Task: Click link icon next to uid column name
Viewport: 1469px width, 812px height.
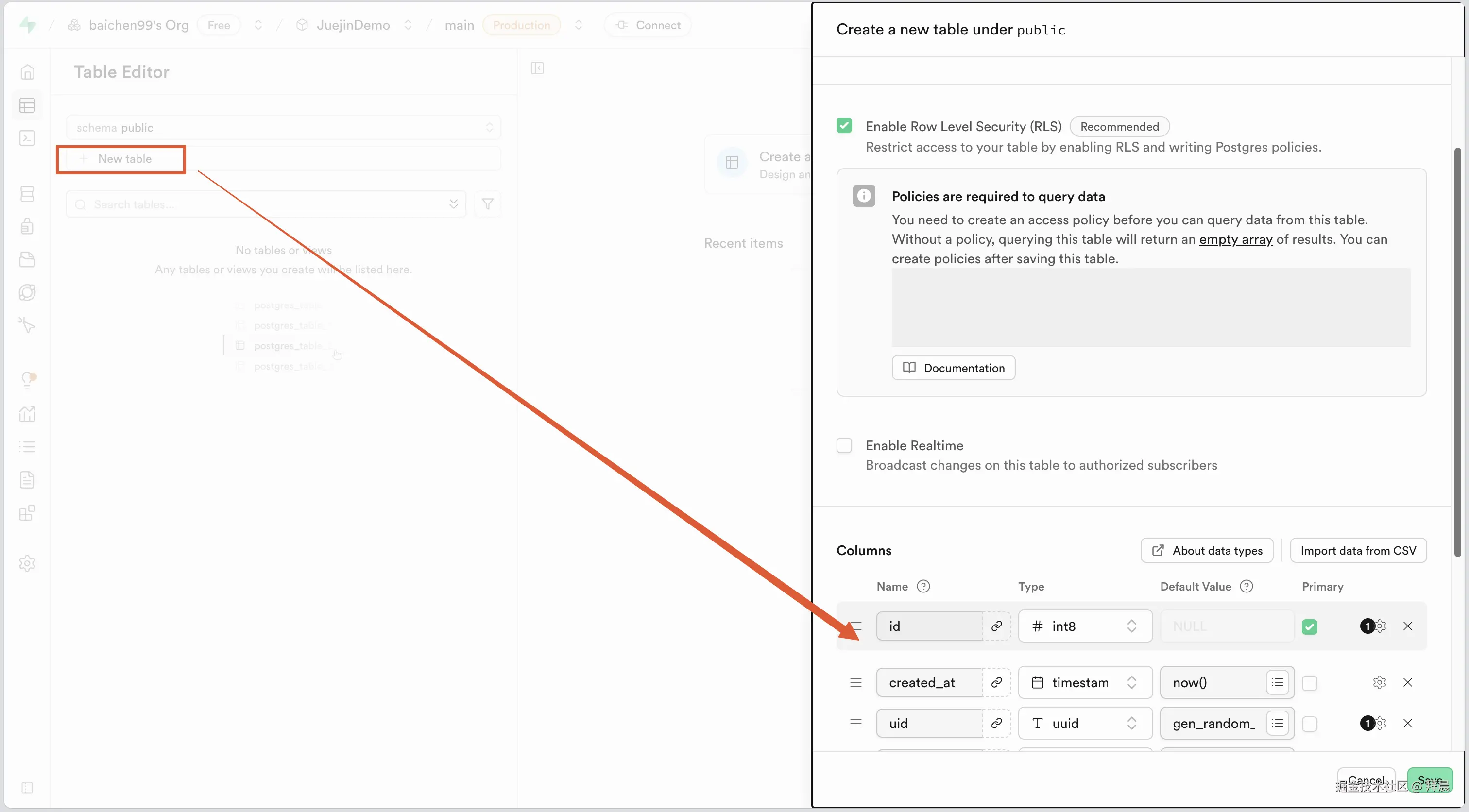Action: [996, 723]
